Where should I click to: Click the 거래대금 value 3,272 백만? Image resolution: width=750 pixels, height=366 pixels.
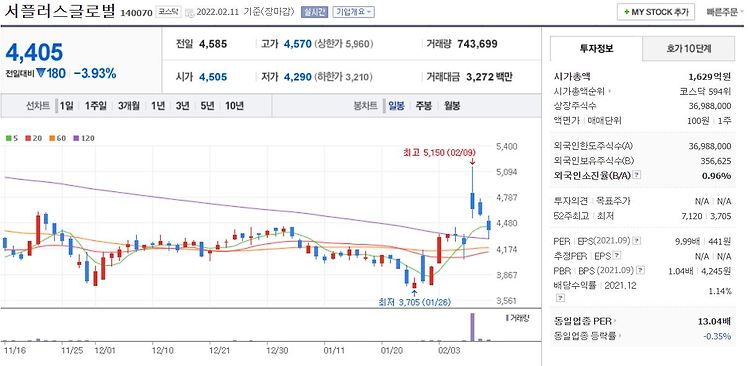[489, 77]
